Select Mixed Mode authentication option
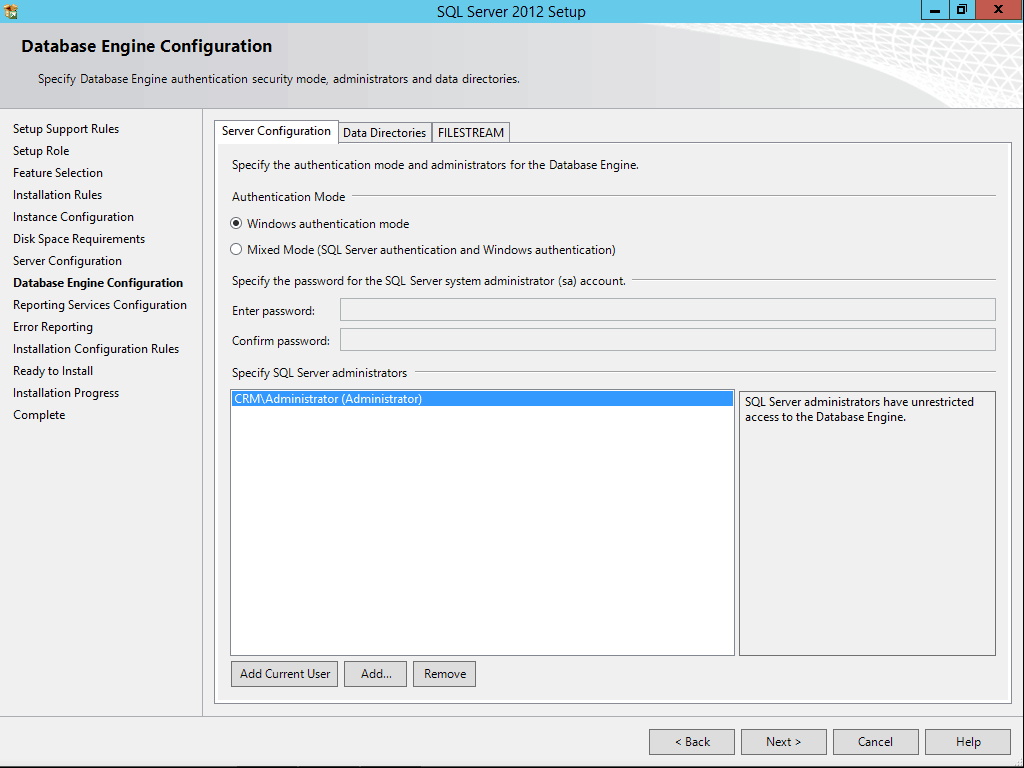Image resolution: width=1024 pixels, height=768 pixels. [x=423, y=249]
